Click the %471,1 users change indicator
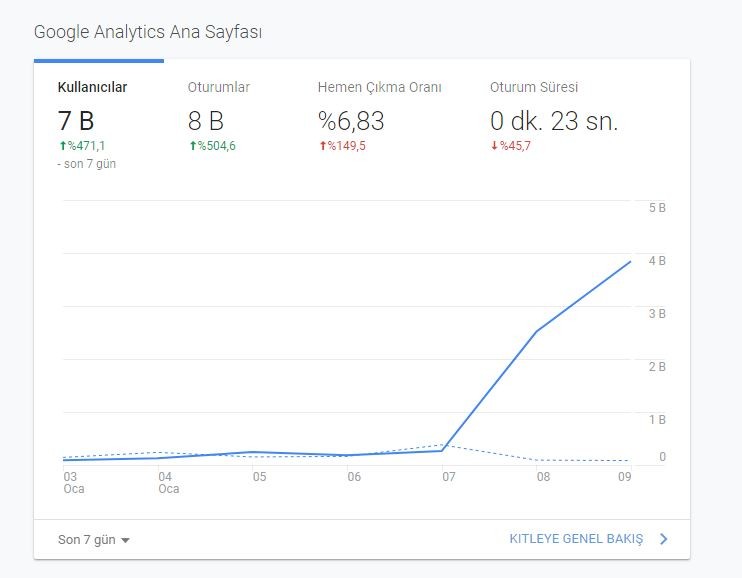Image resolution: width=742 pixels, height=578 pixels. (82, 146)
